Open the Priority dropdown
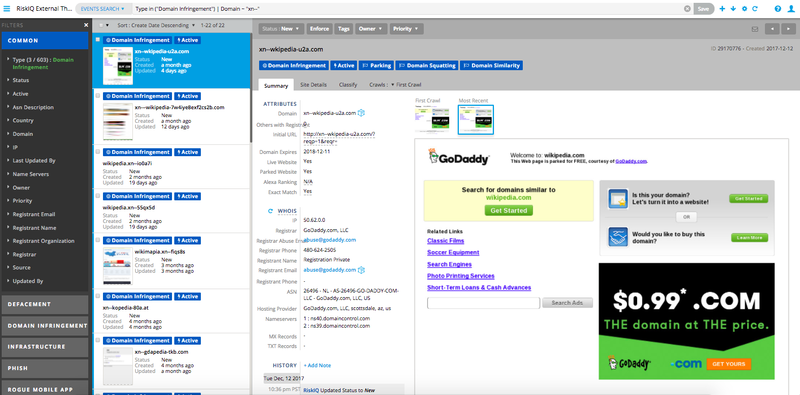 tap(407, 29)
